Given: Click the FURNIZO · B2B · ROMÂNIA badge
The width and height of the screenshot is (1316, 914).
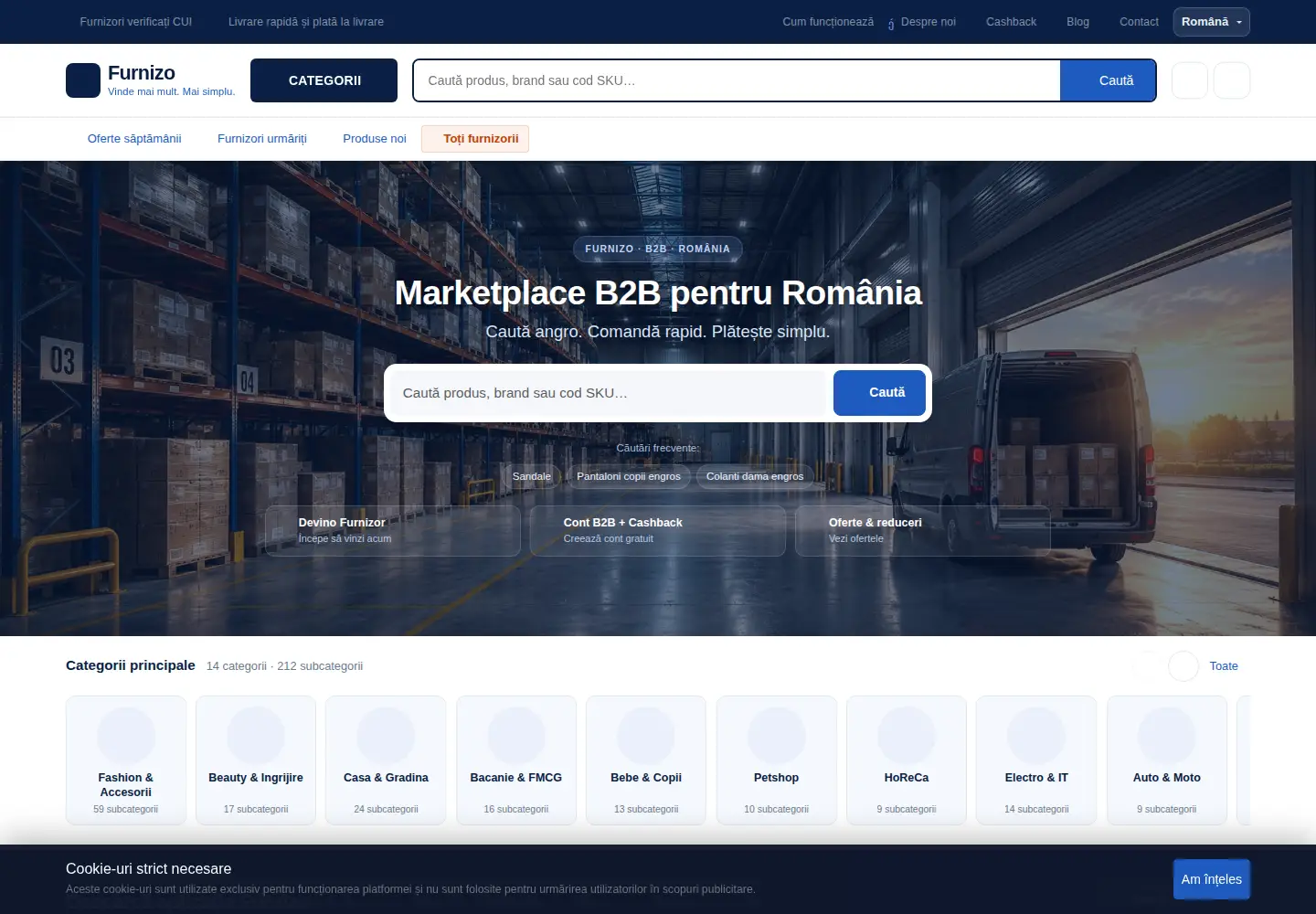Looking at the screenshot, I should (658, 249).
